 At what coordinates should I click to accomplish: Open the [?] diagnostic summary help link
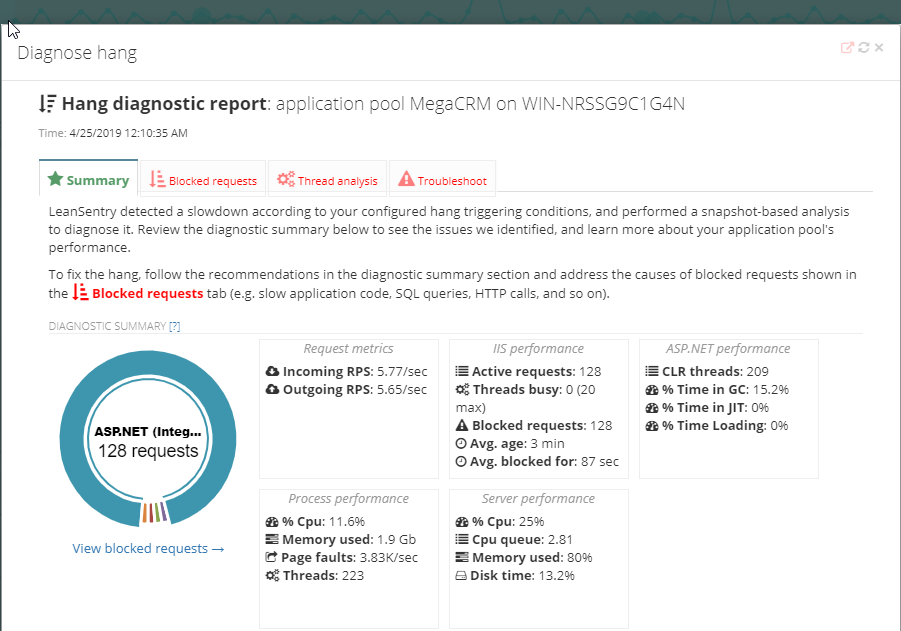click(174, 326)
